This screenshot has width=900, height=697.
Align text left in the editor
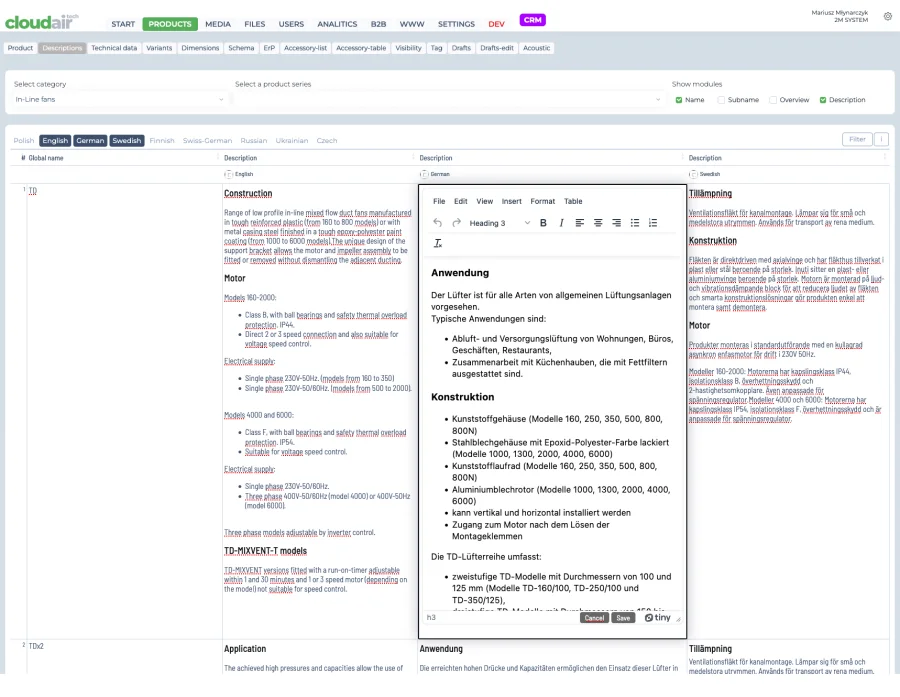(x=580, y=223)
